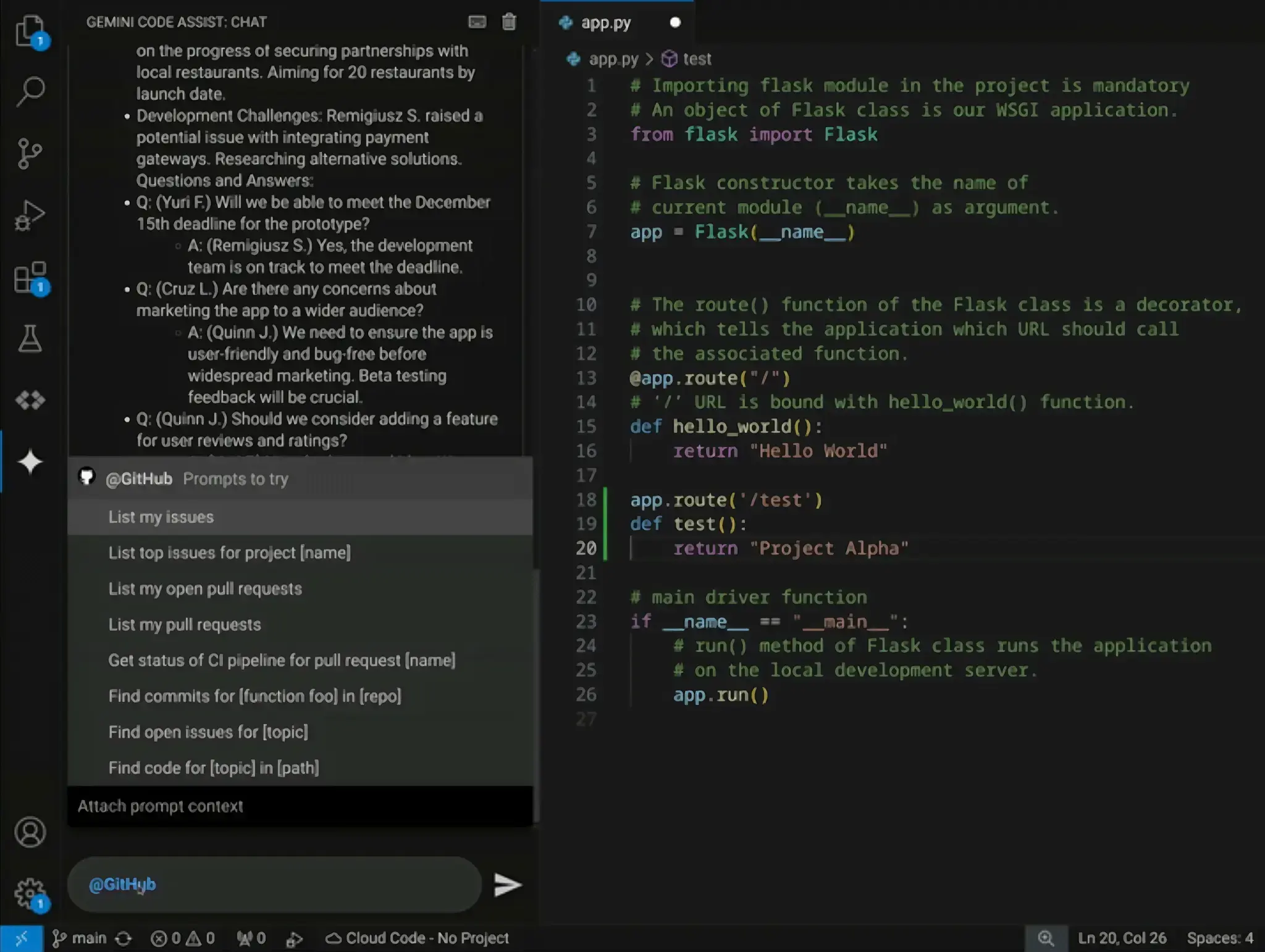Screen dimensions: 1265x952
Task: Open the Source Control branch icon
Action: pyautogui.click(x=30, y=153)
